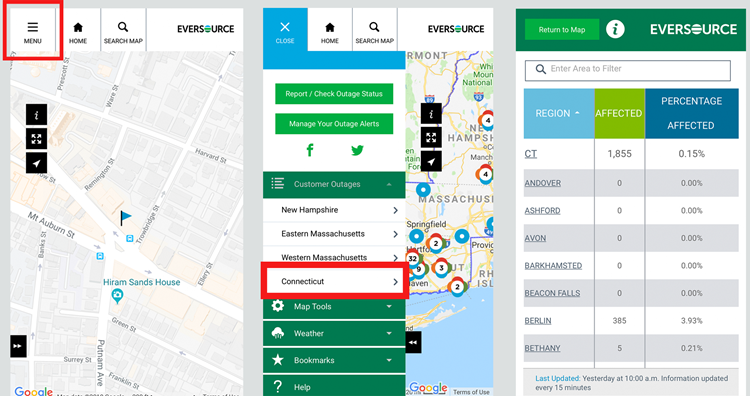Click Report / Check Outage Status button
Screen dimensions: 750x396
pos(334,94)
